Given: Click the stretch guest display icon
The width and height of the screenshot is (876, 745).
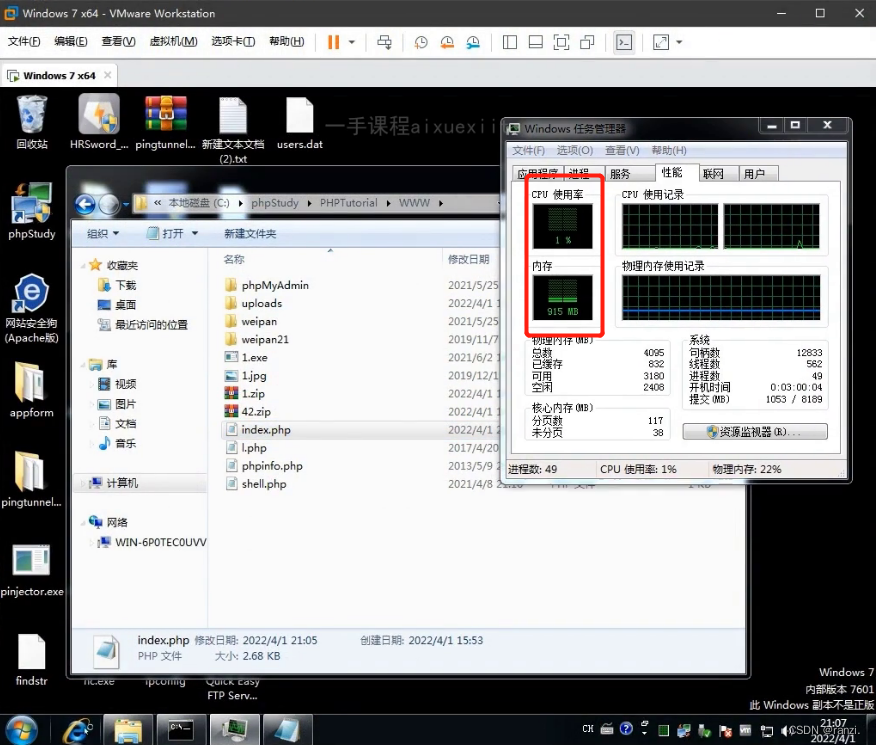Looking at the screenshot, I should click(661, 42).
